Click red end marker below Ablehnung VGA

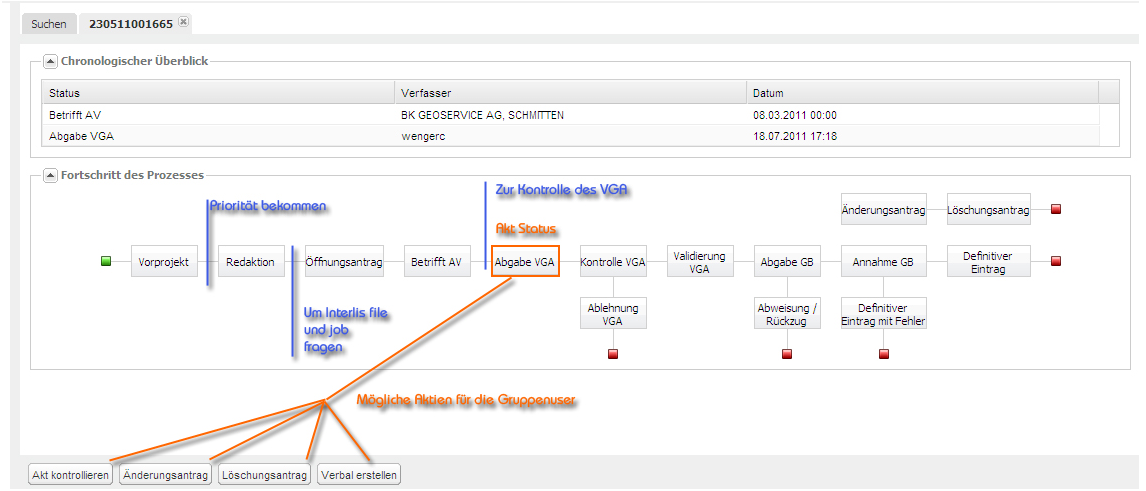coord(613,354)
